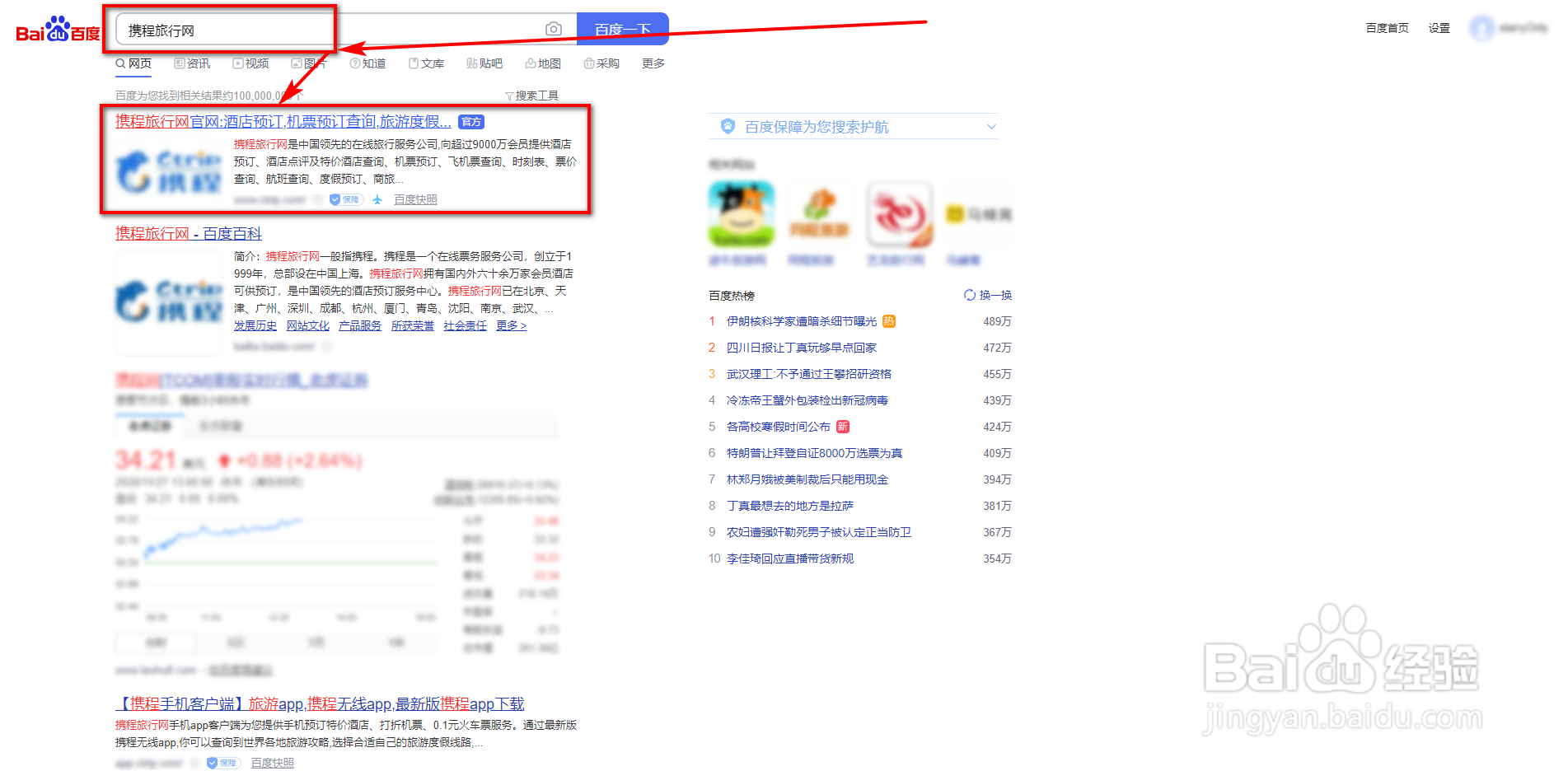
Task: Open 携程旅行网 - 百度百科 link
Action: point(189,234)
